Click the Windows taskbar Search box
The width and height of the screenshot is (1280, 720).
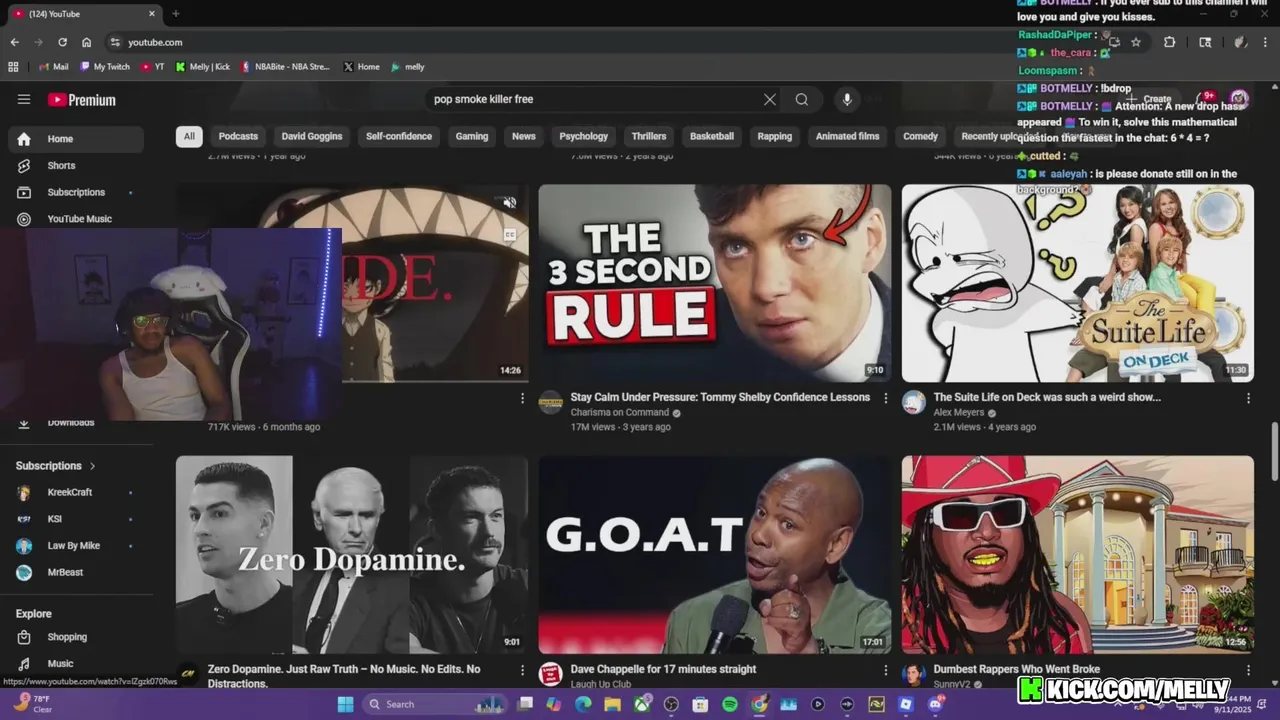tap(433, 704)
